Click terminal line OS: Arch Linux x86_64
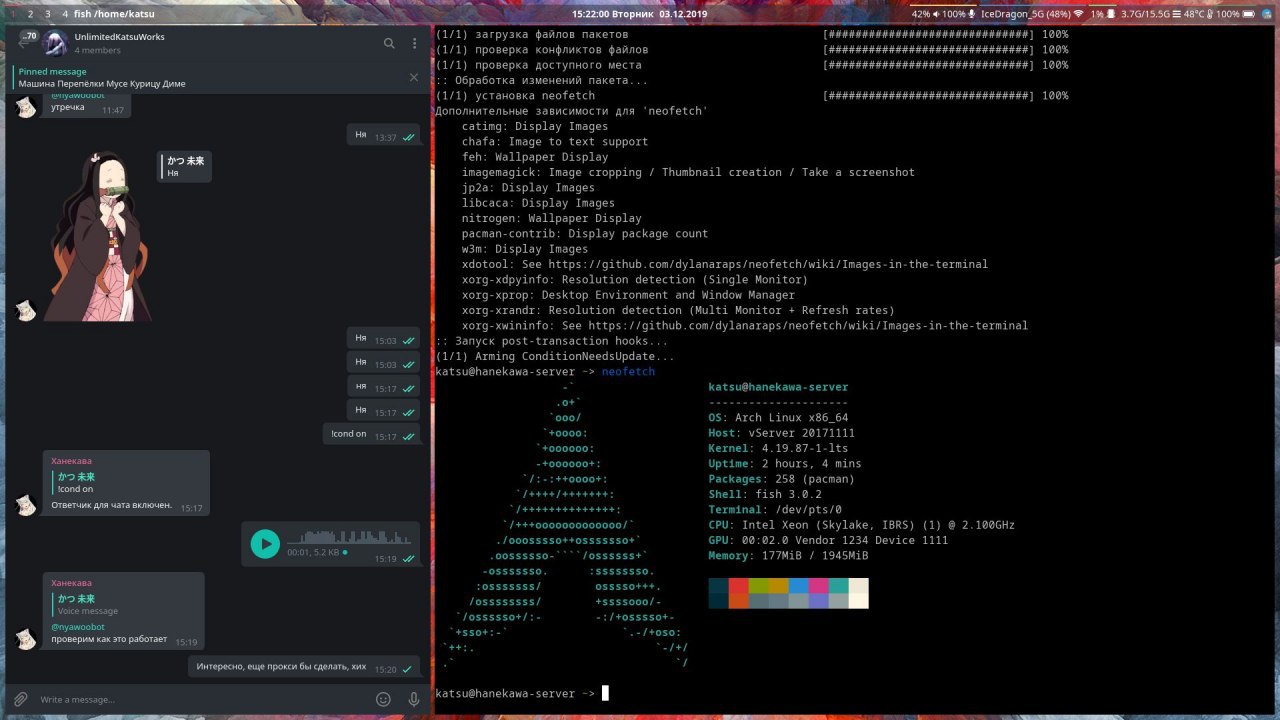Screen dimensions: 1280x720 pyautogui.click(x=778, y=418)
